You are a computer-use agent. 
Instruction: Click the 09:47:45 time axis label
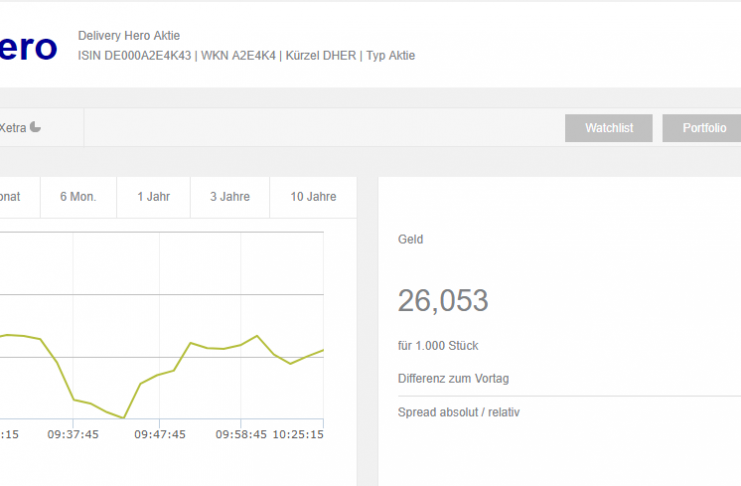tap(160, 434)
